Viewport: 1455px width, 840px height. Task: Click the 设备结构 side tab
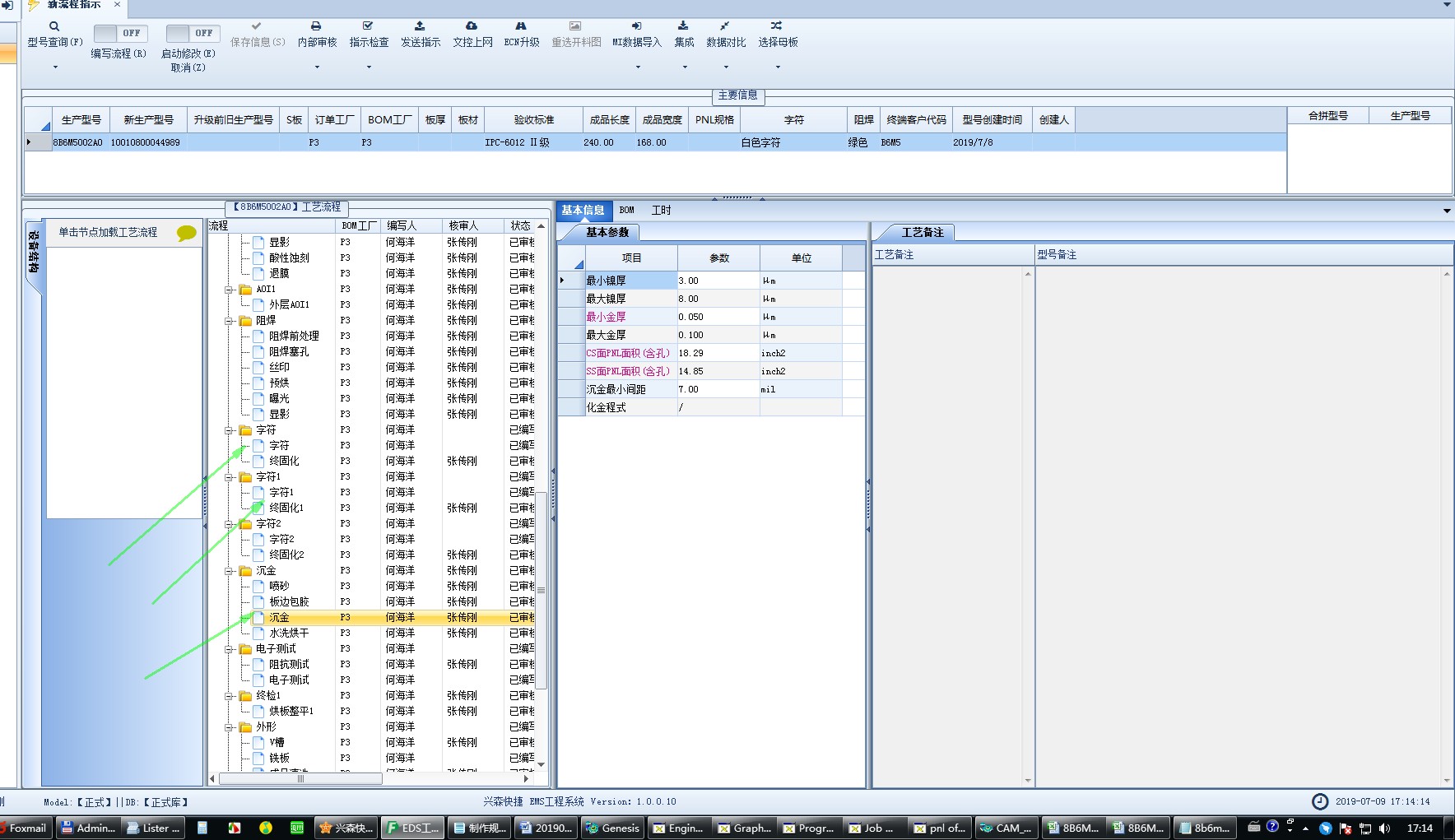pos(33,253)
